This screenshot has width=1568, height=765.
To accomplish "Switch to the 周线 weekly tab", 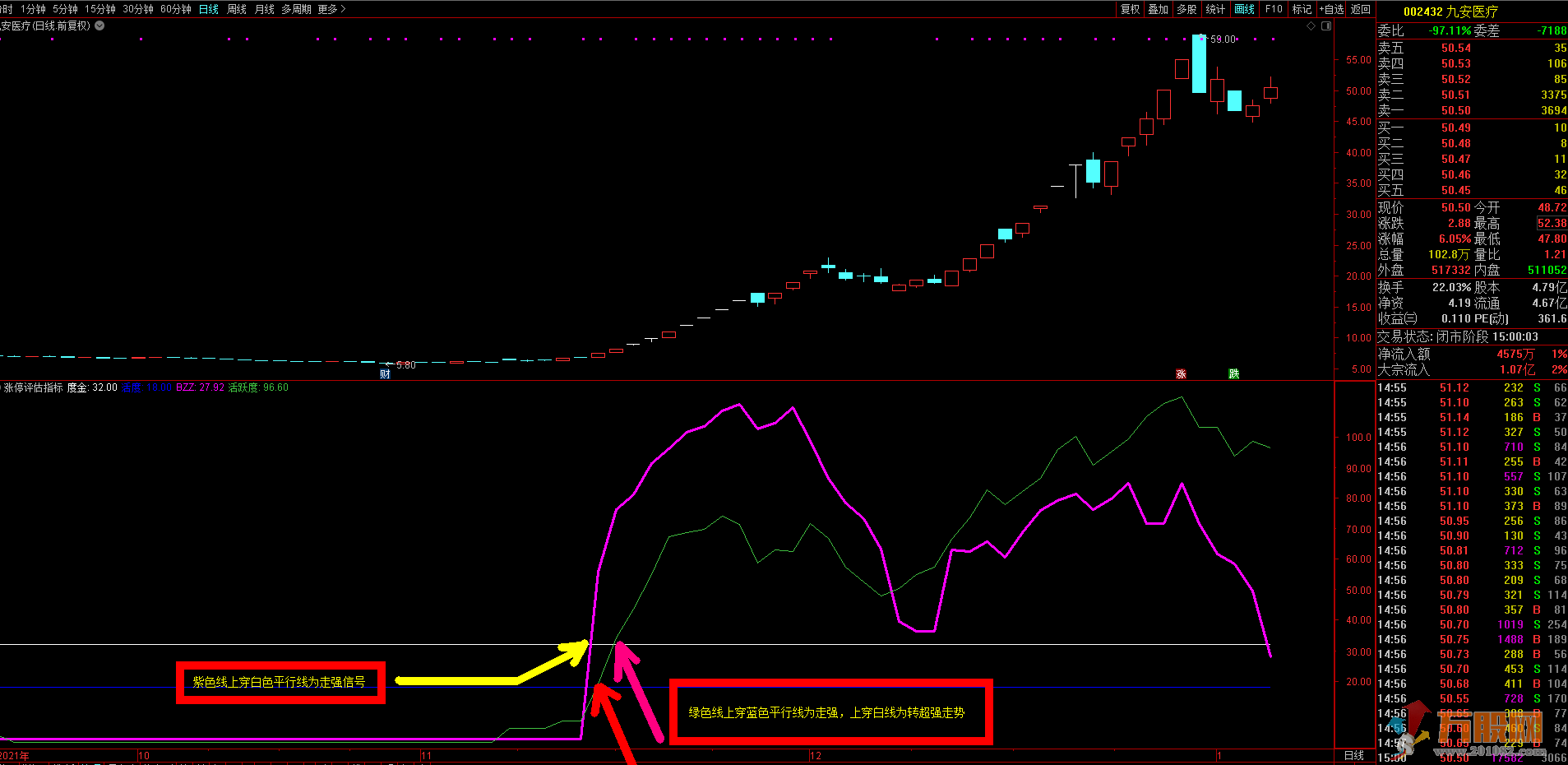I will pos(237,9).
